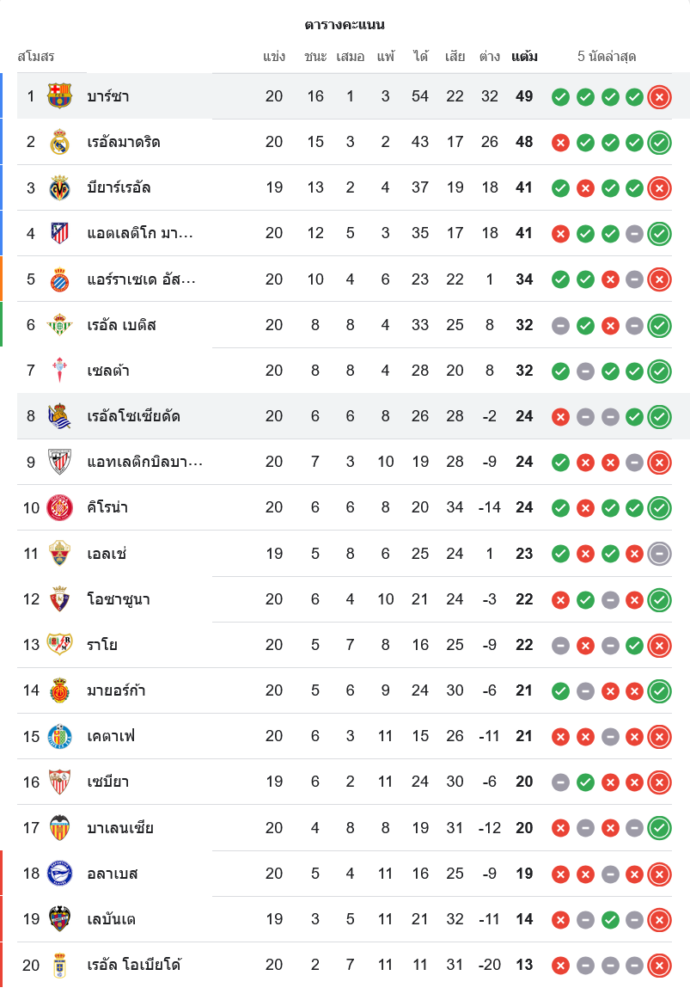The height and width of the screenshot is (1000, 690).
Task: Click the Sevilla crest icon
Action: click(60, 782)
